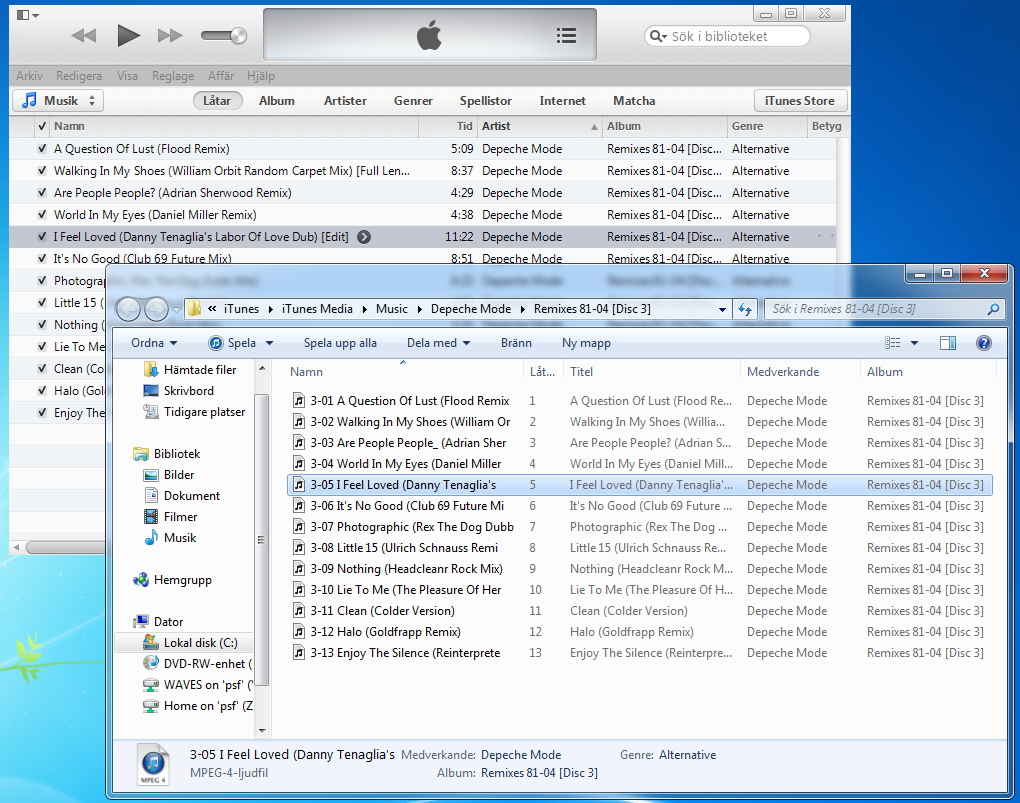Open the Hjälp menu
The height and width of the screenshot is (803, 1020).
[261, 75]
